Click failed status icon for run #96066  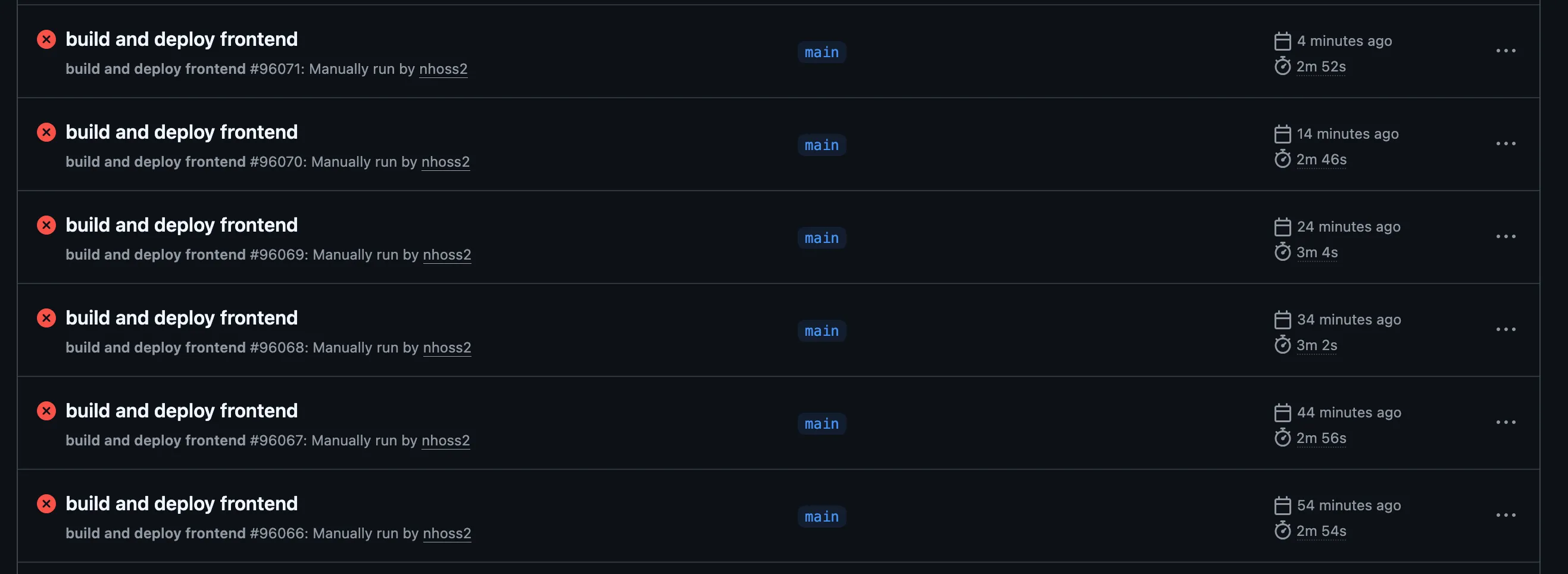pyautogui.click(x=46, y=504)
